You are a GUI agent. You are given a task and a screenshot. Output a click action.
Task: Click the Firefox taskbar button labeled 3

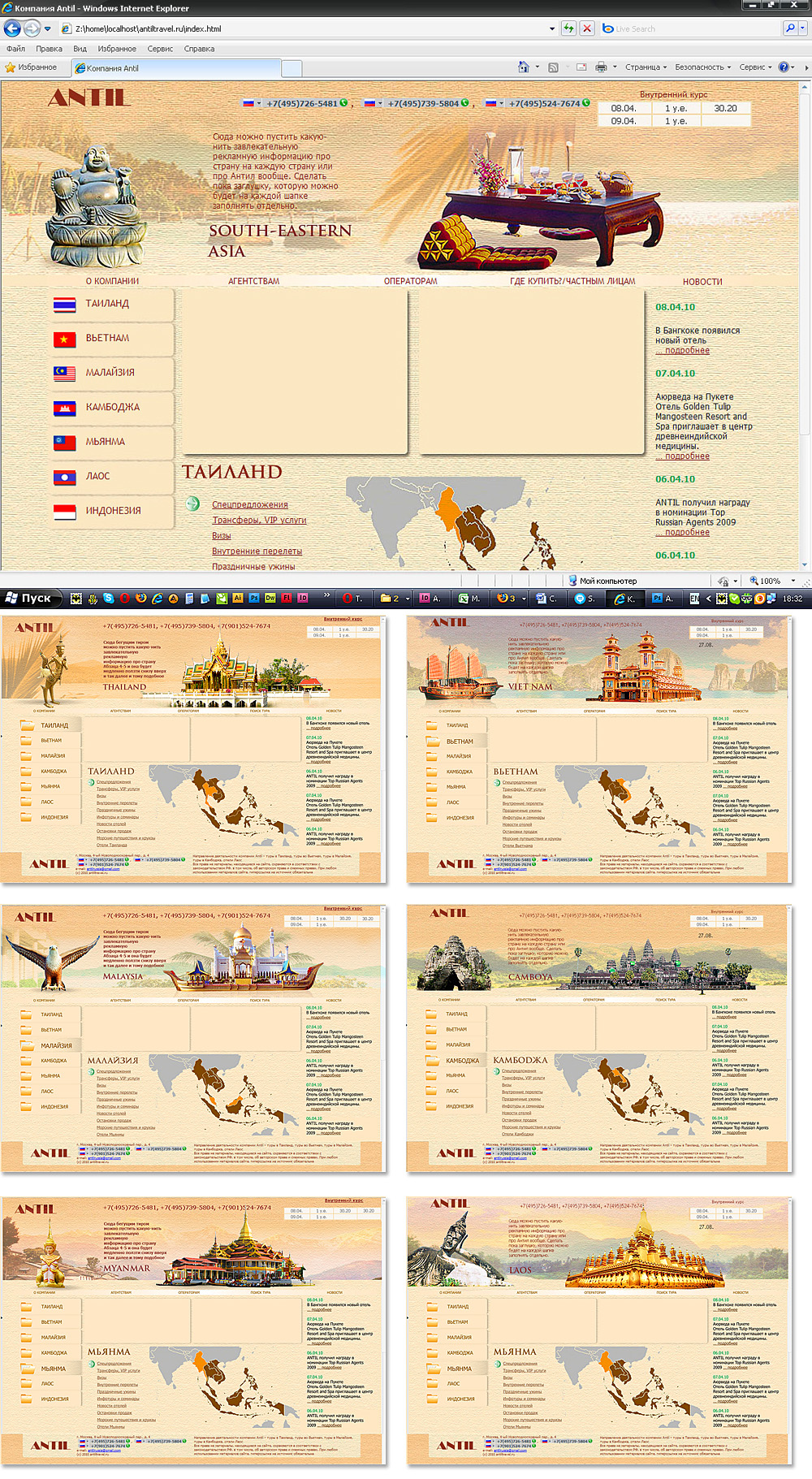[512, 599]
